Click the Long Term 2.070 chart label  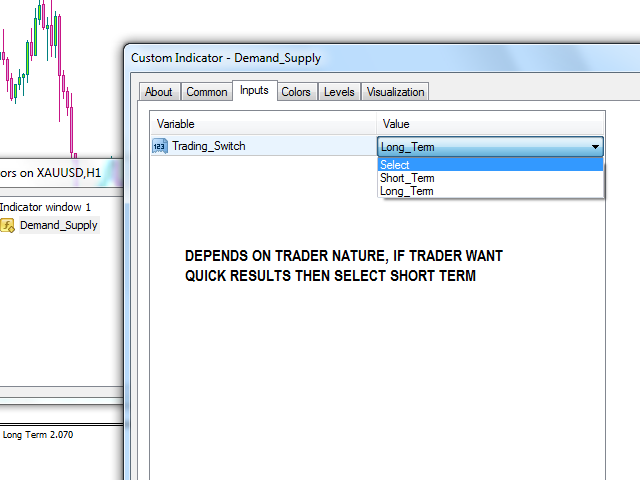38,435
